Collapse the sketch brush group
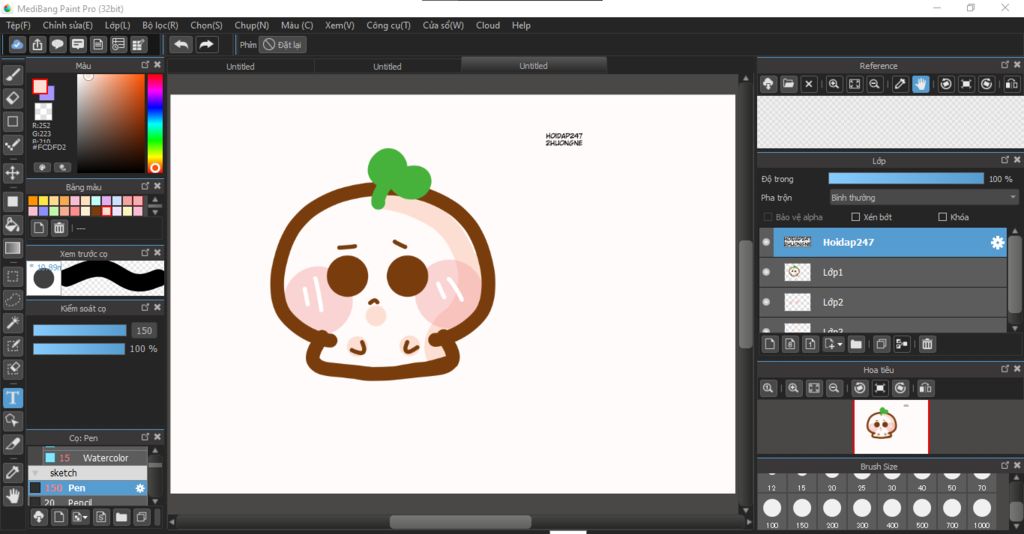This screenshot has width=1024, height=534. point(37,473)
